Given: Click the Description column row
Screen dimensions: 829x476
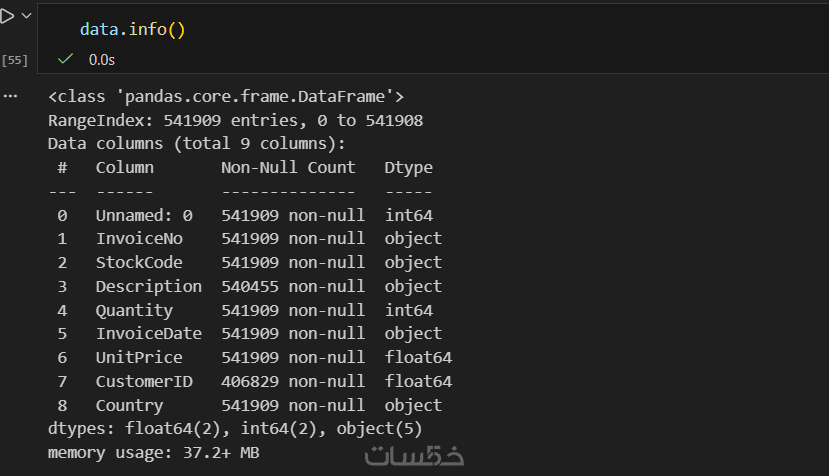Looking at the screenshot, I should click(x=148, y=286).
